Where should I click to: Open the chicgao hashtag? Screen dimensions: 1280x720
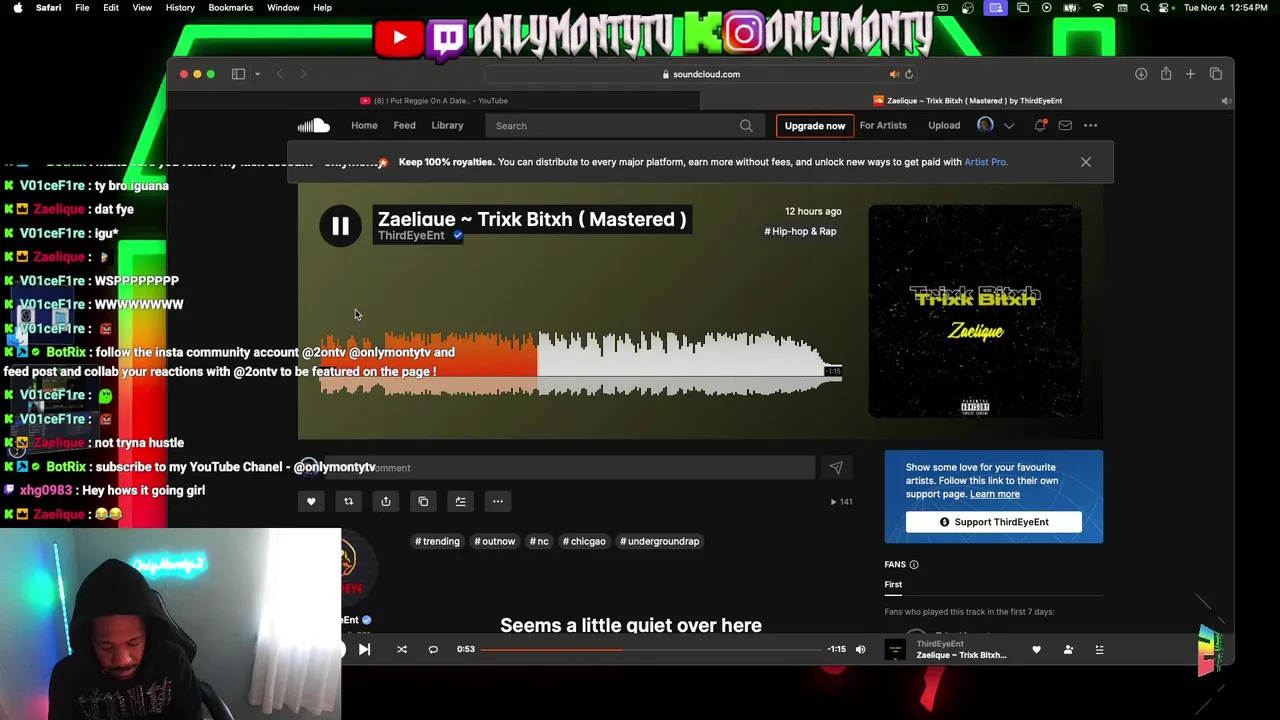(584, 541)
